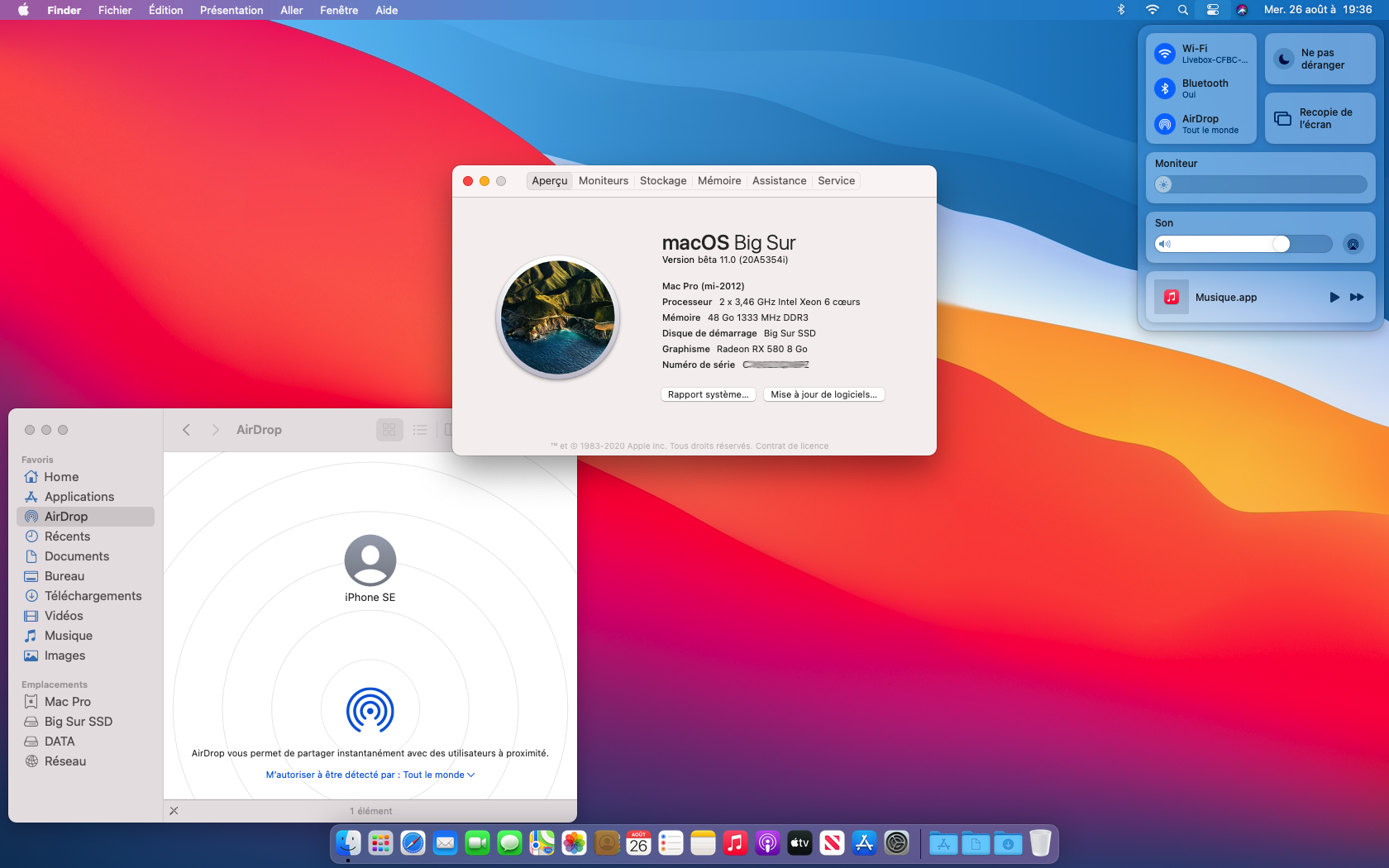
Task: Go forward in the Finder window
Action: point(216,430)
